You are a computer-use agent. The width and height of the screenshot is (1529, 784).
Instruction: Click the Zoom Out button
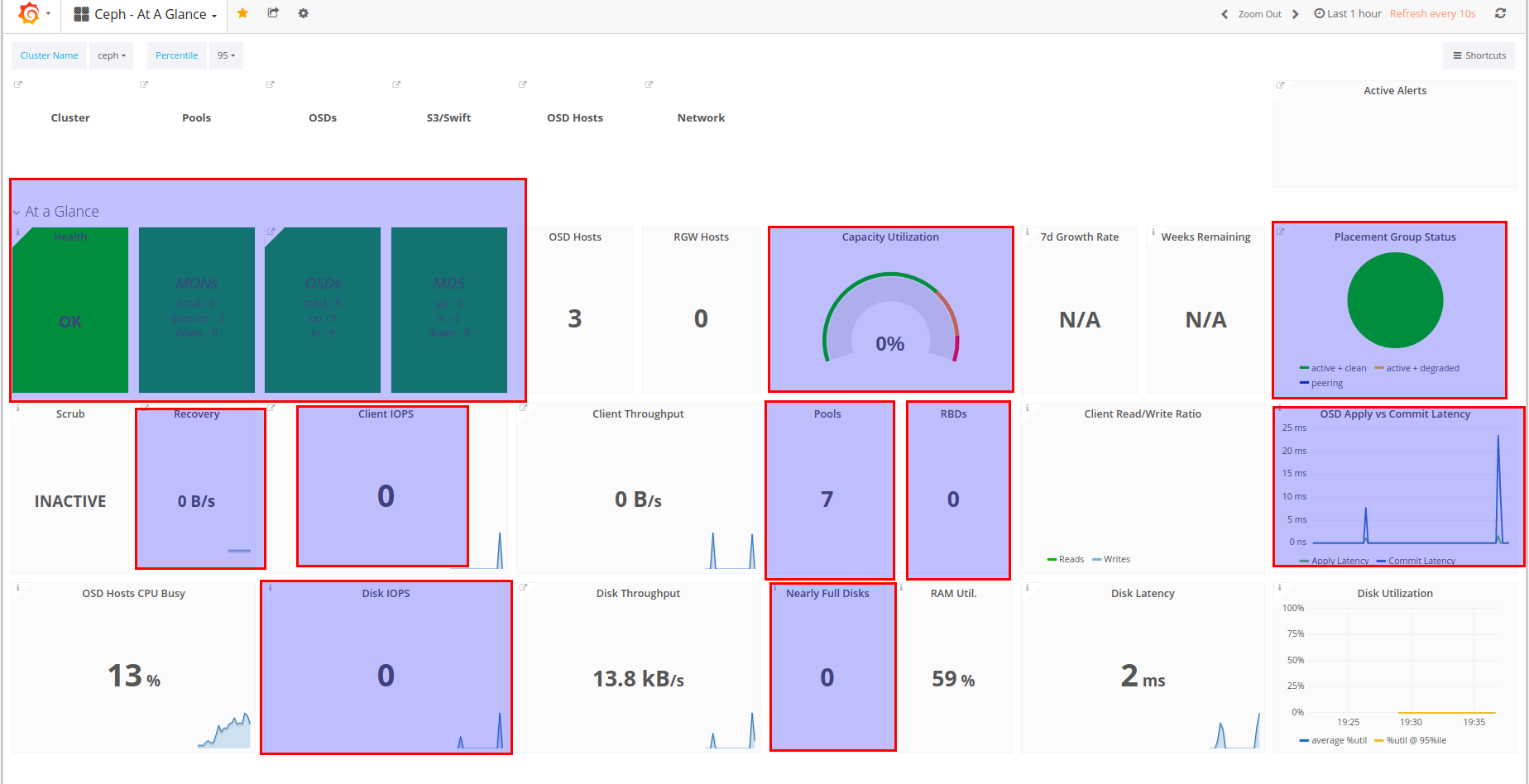1259,14
